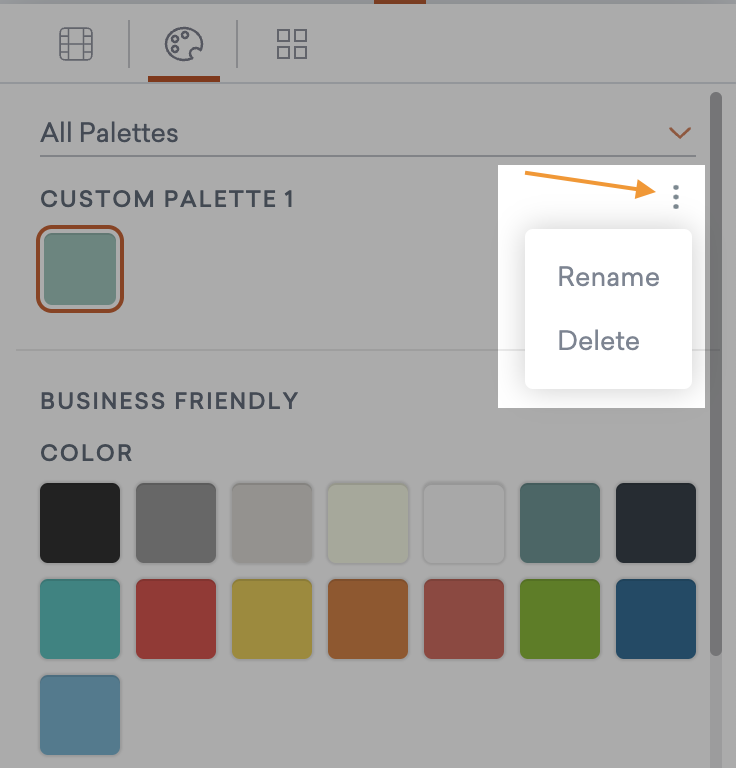736x768 pixels.
Task: Choose the green color swatch
Action: 560,619
